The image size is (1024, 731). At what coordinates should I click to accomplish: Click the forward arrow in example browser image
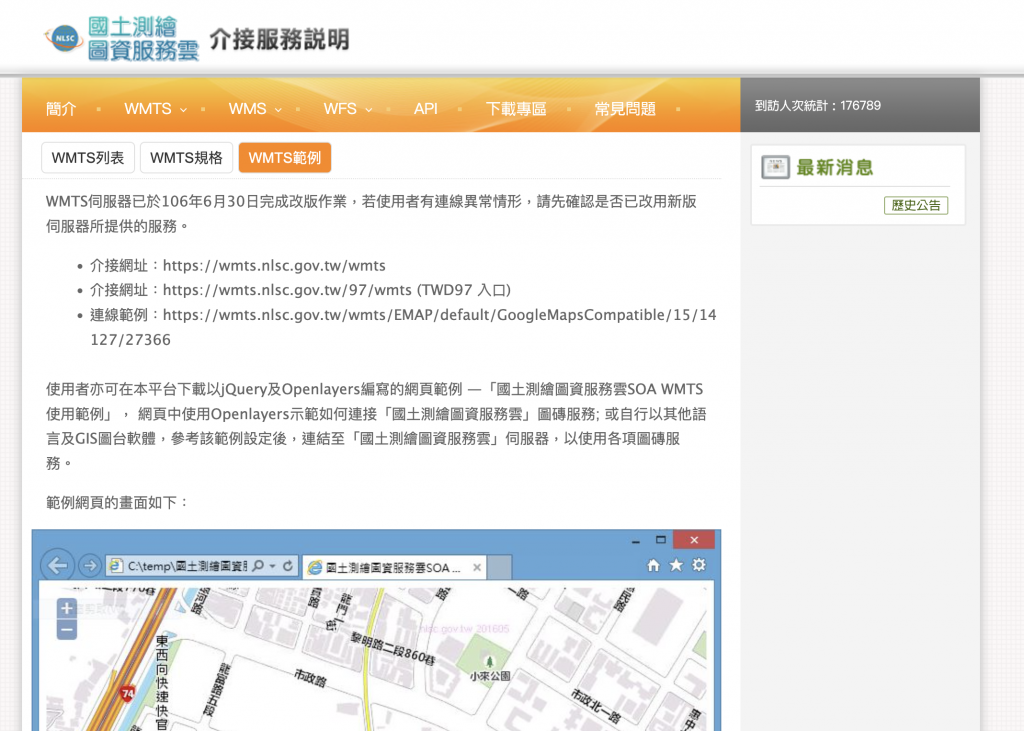click(90, 565)
